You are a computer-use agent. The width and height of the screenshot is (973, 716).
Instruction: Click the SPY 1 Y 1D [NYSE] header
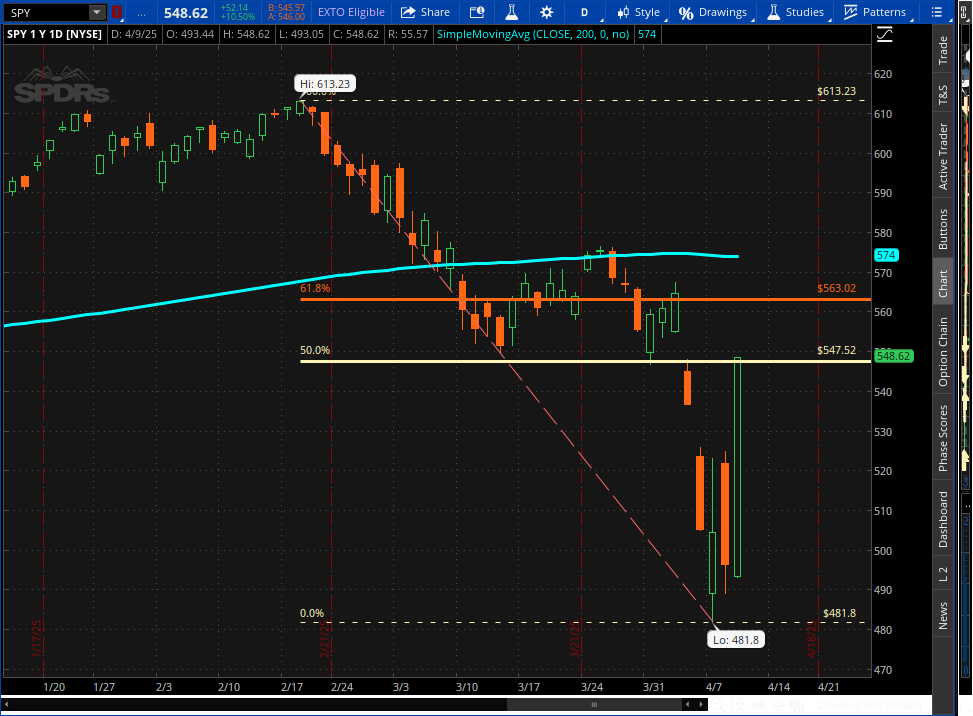click(x=54, y=35)
